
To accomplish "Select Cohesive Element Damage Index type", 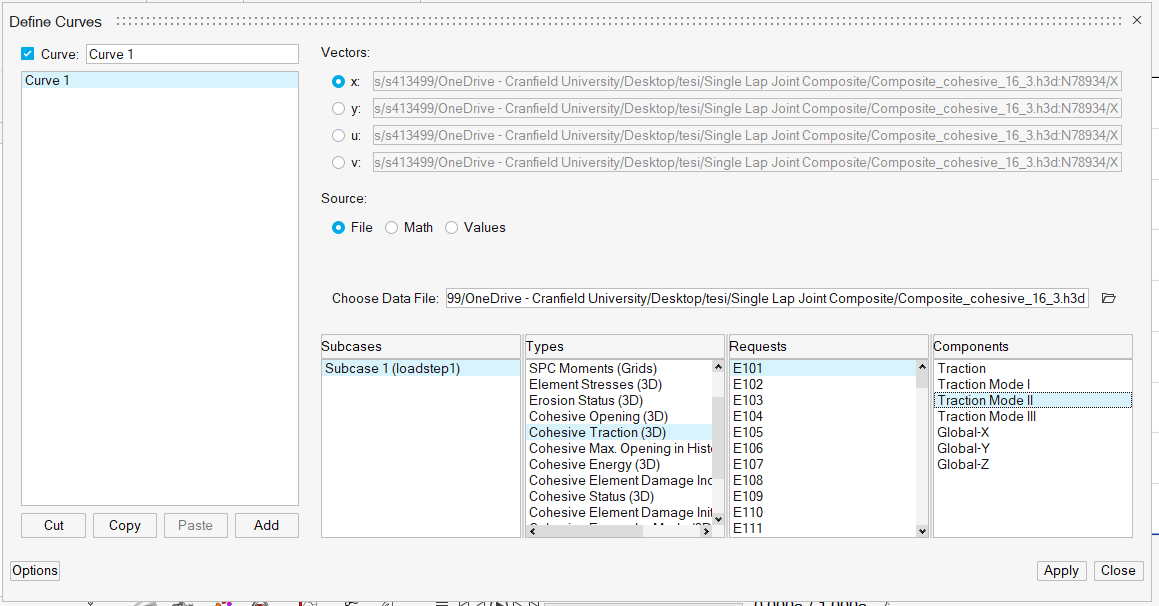I will tap(620, 480).
